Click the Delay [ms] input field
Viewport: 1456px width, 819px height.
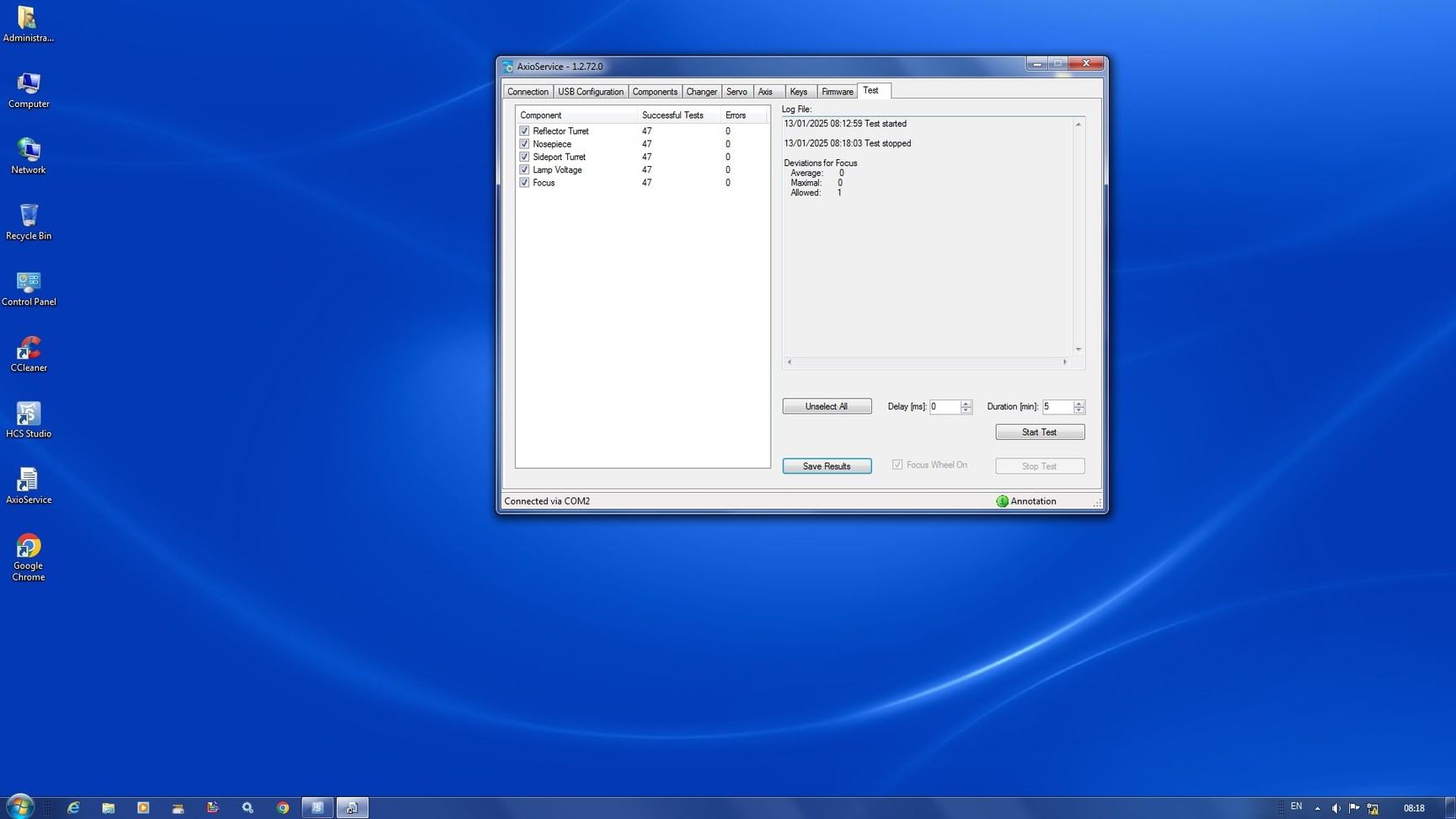click(x=944, y=407)
